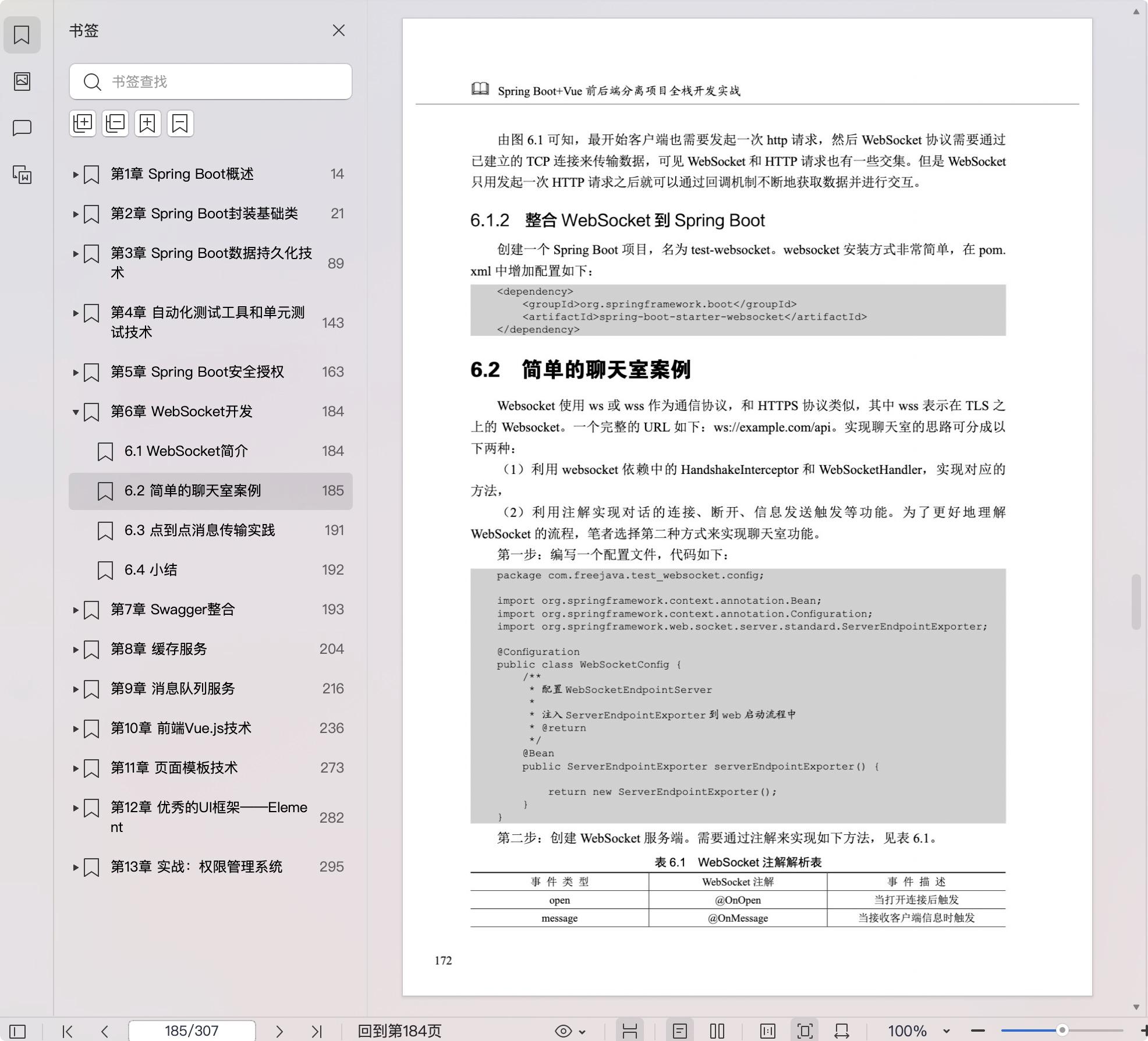This screenshot has height=1041, width=1148.
Task: Expand 第7章 Swagger整合 chapter
Action: pyautogui.click(x=76, y=610)
